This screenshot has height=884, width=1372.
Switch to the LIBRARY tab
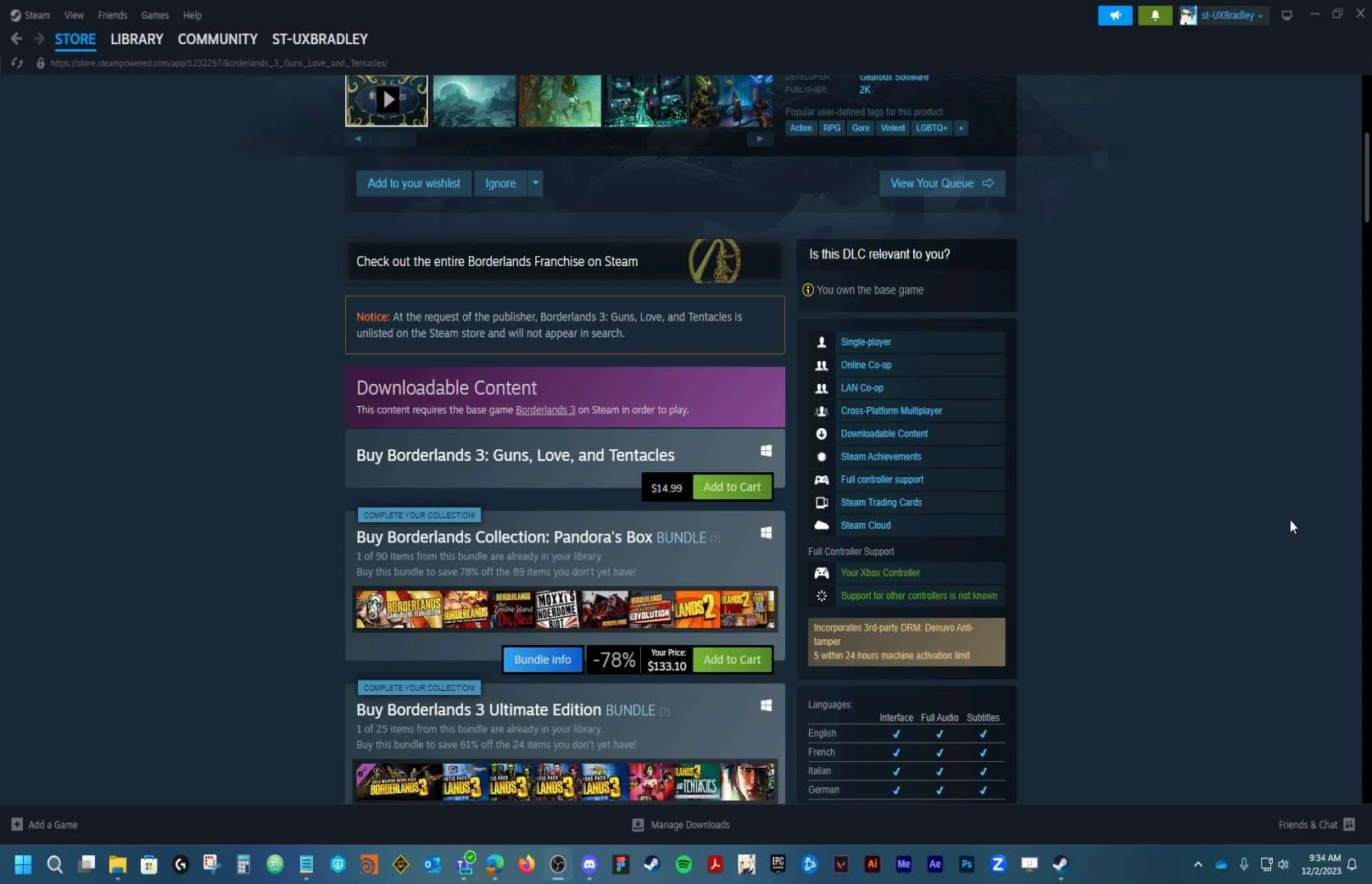pos(137,39)
